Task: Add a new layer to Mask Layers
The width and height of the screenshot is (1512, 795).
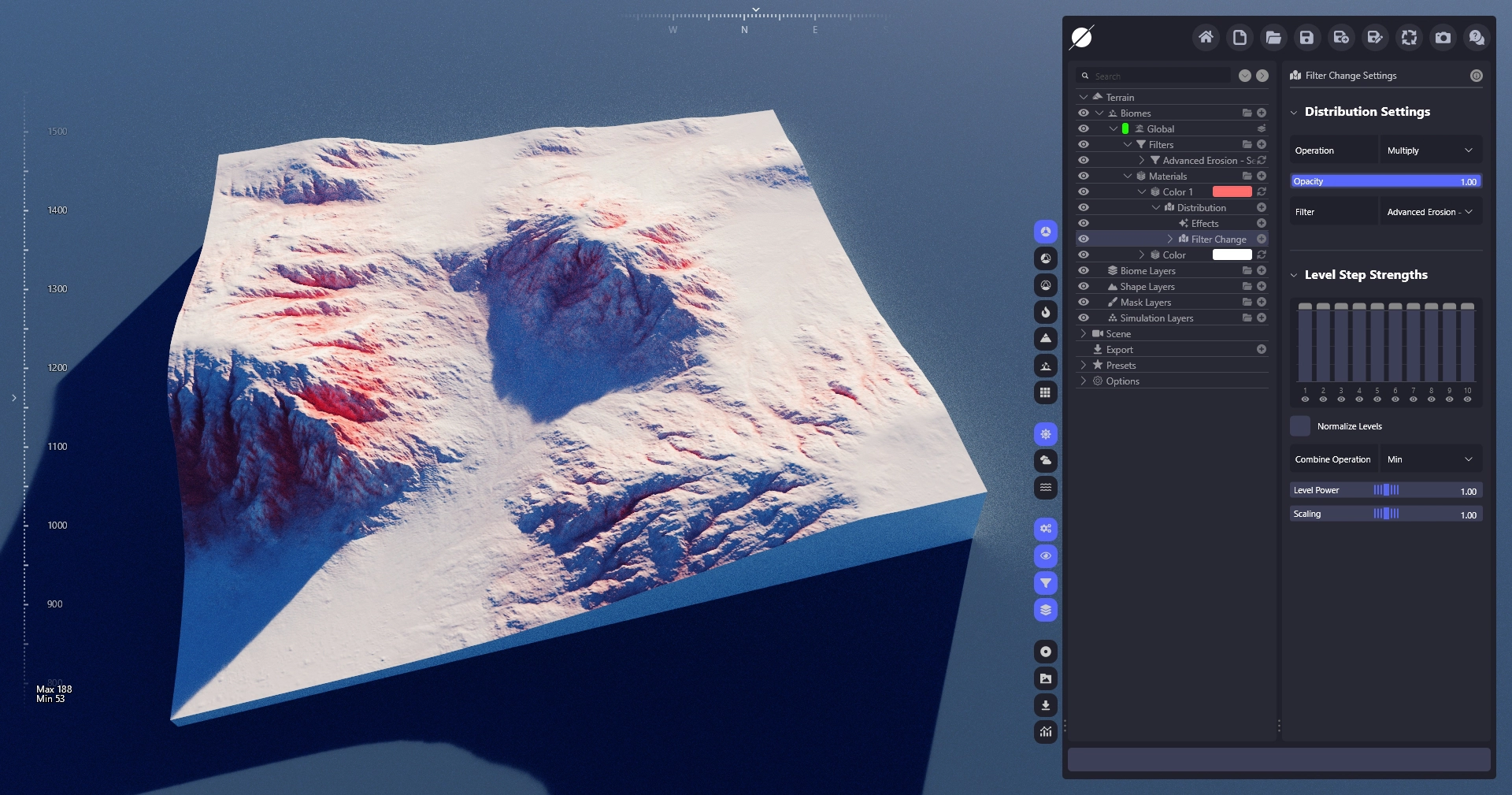Action: 1262,302
